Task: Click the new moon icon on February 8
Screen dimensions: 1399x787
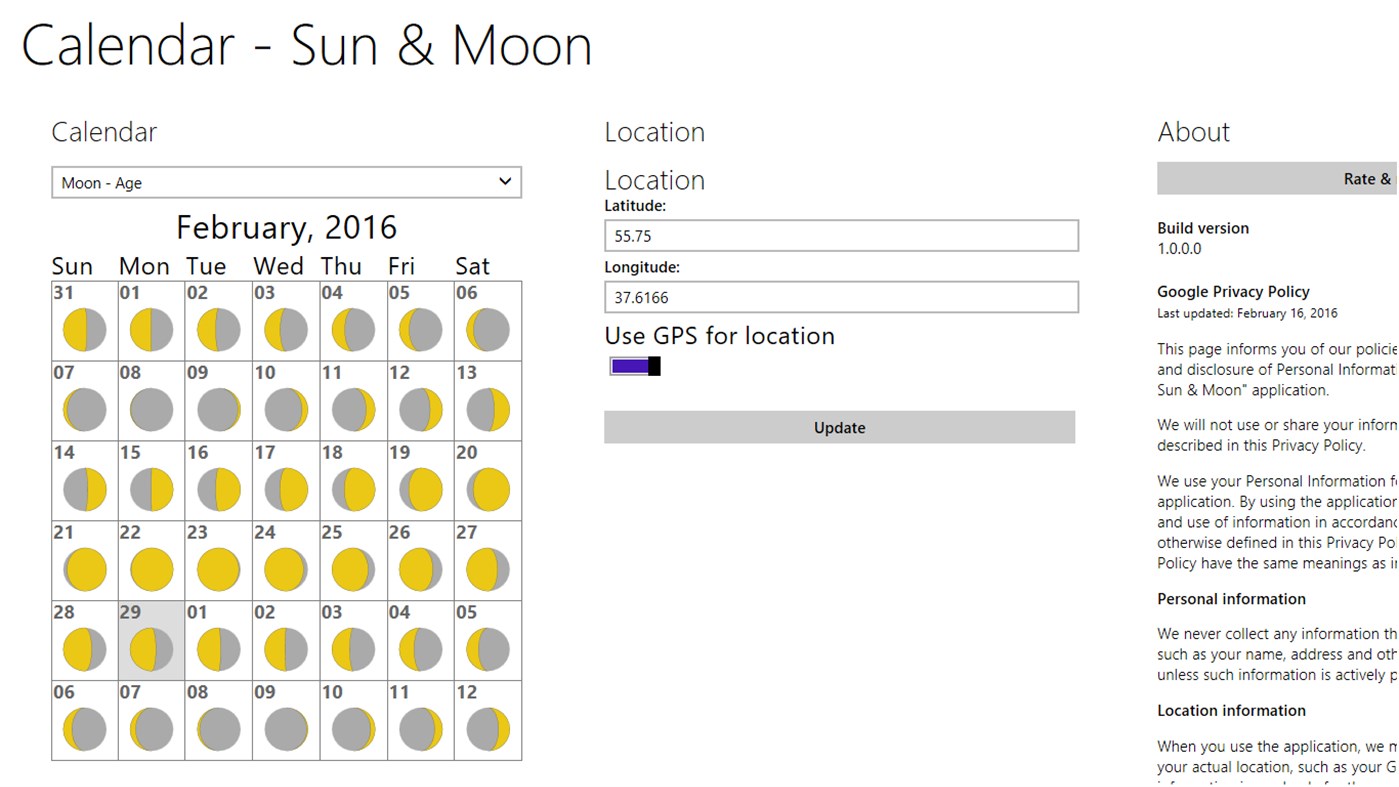Action: point(151,408)
